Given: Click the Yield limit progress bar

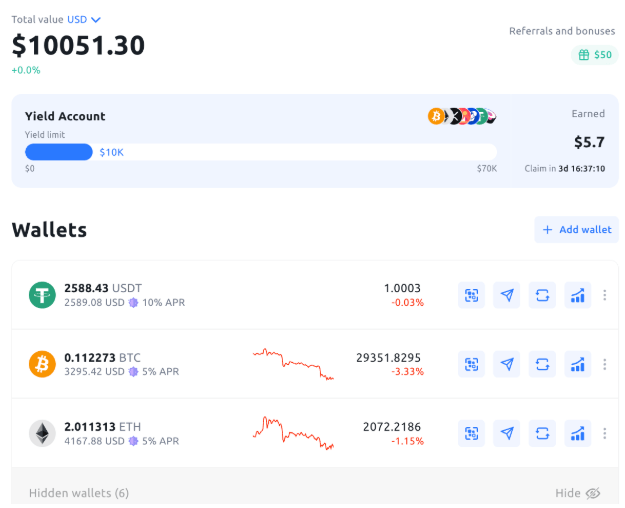Looking at the screenshot, I should coord(260,152).
